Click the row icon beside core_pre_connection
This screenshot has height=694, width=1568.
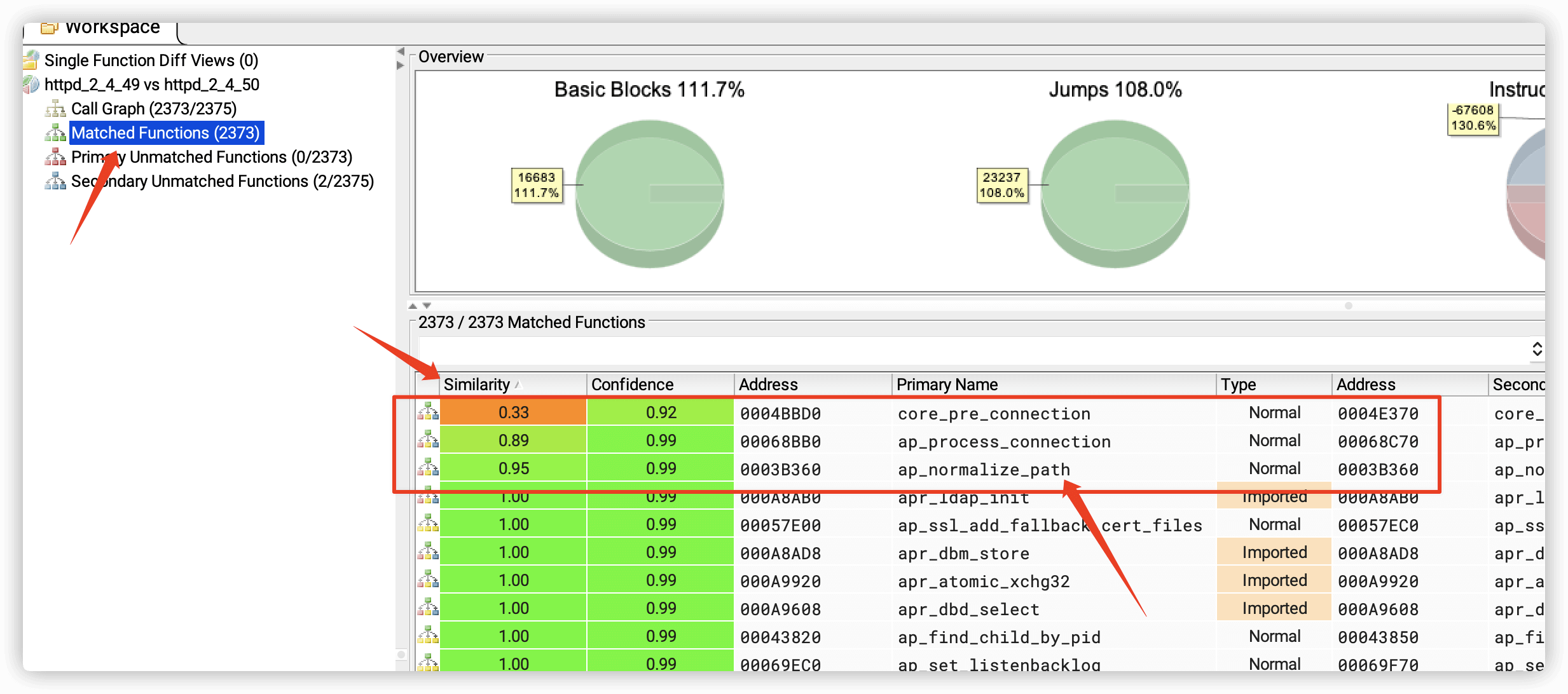coord(428,412)
